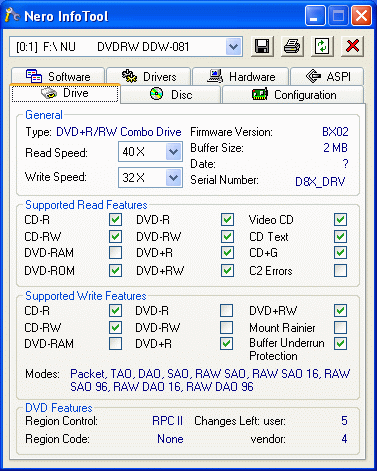The width and height of the screenshot is (377, 471).
Task: Select the ASPI tab
Action: (x=327, y=76)
